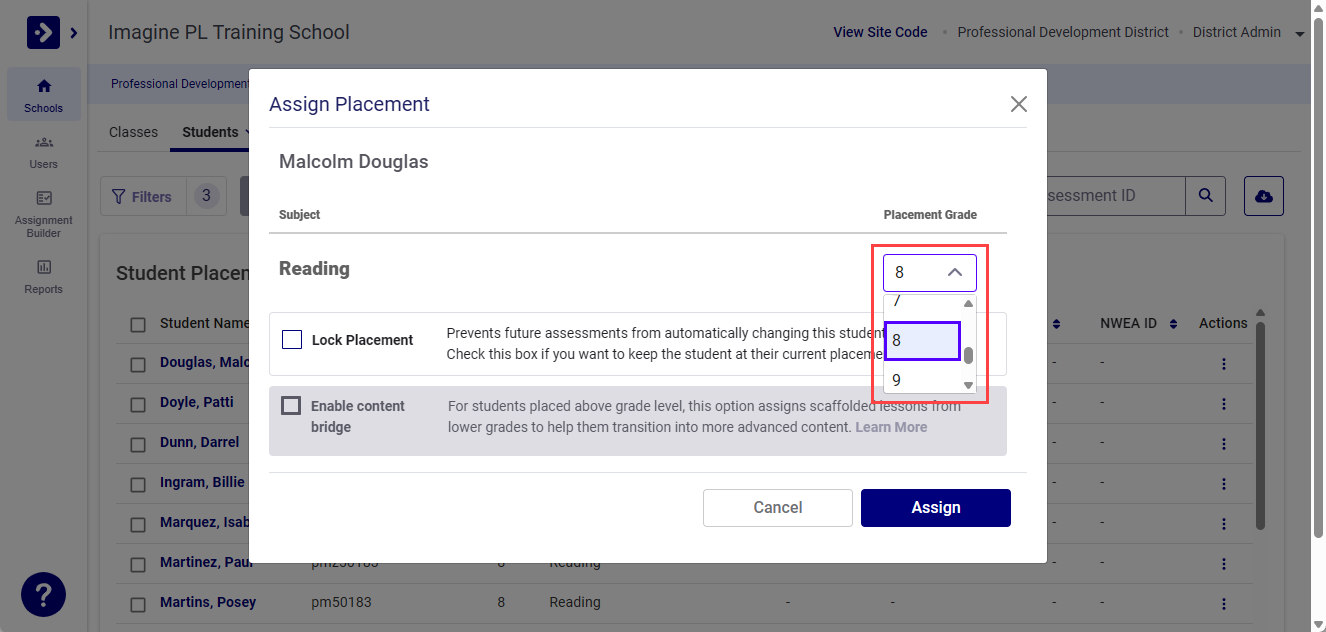Image resolution: width=1326 pixels, height=632 pixels.
Task: Open actions menu for Ingram, Billie row
Action: click(x=1223, y=484)
